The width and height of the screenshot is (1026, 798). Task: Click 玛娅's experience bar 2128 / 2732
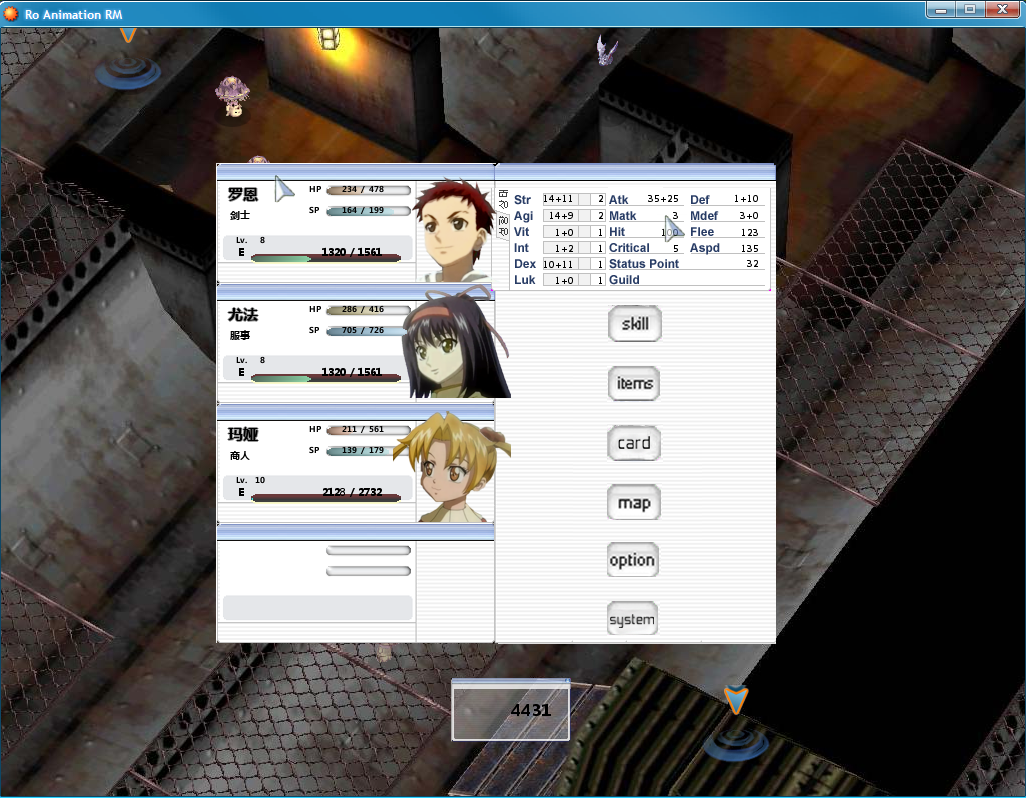(x=326, y=497)
